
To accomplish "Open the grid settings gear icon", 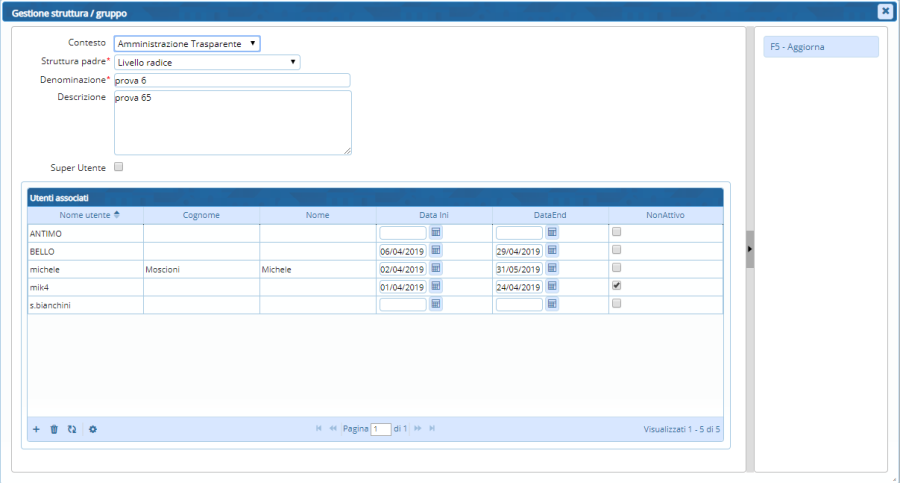I will point(93,429).
